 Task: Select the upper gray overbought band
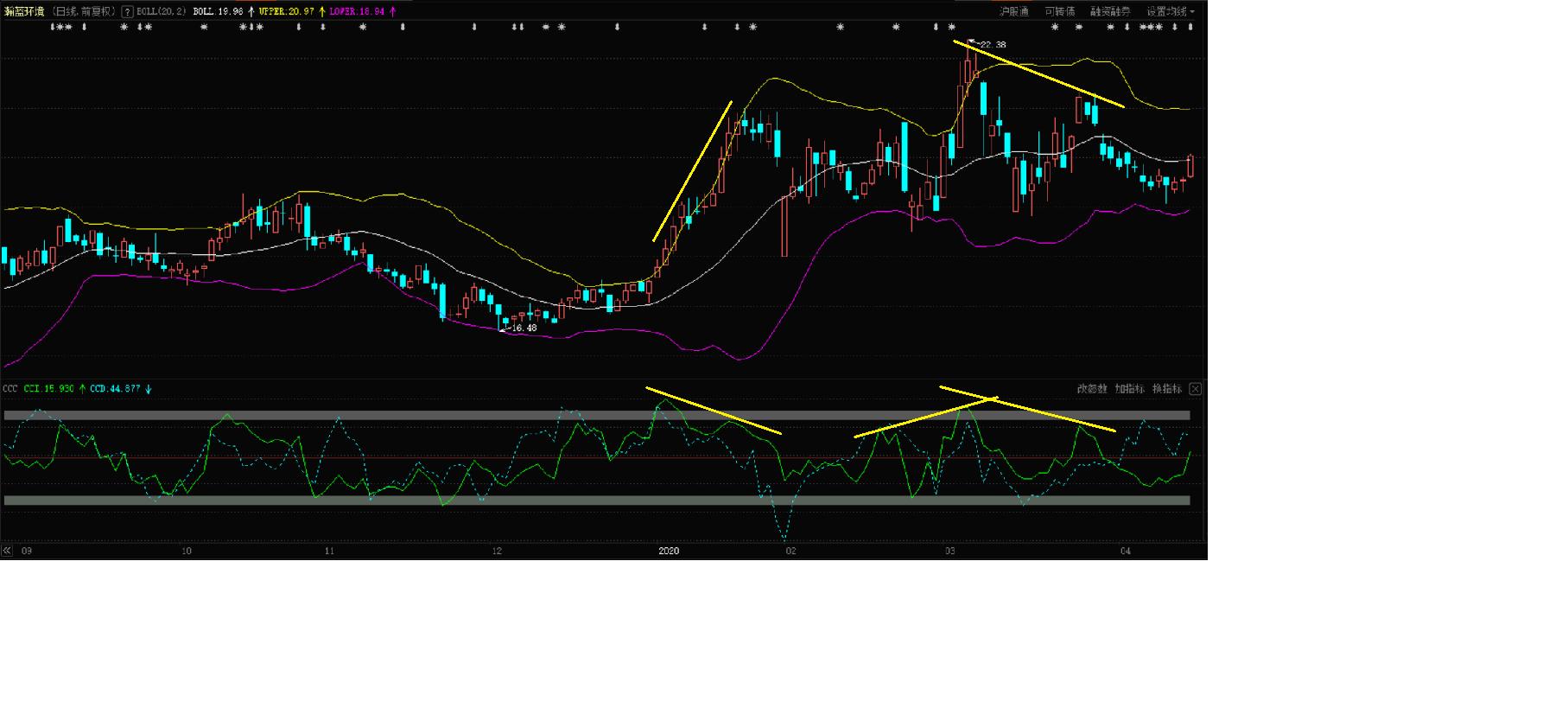click(596, 416)
